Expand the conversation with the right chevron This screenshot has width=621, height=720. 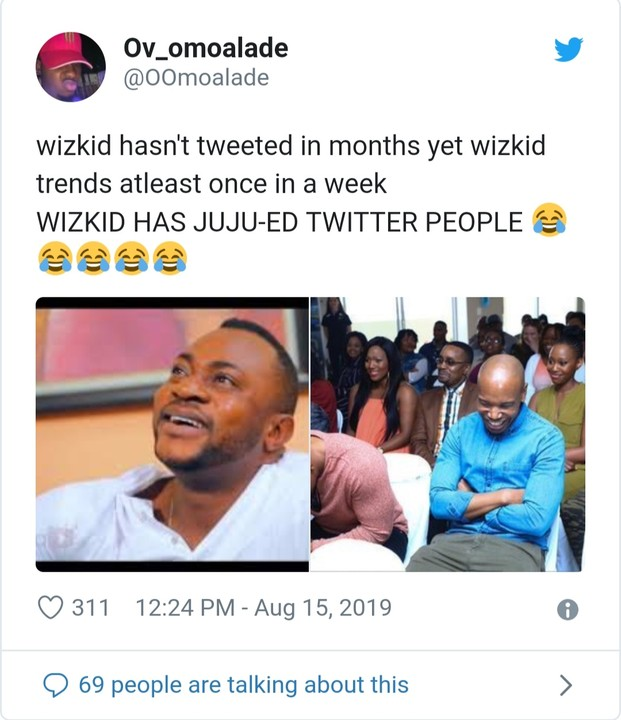pyautogui.click(x=566, y=685)
